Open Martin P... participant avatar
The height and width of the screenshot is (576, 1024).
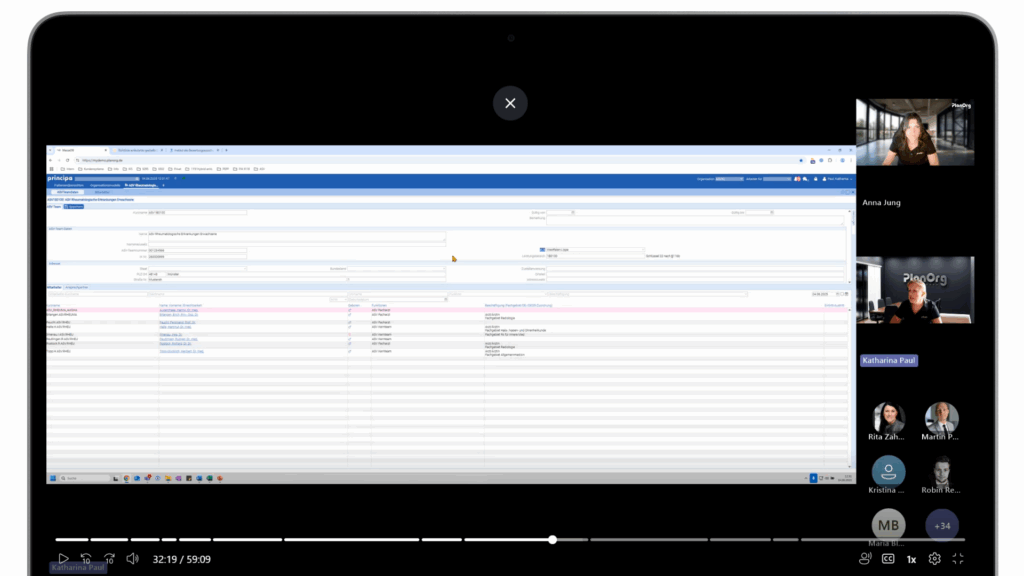[942, 418]
